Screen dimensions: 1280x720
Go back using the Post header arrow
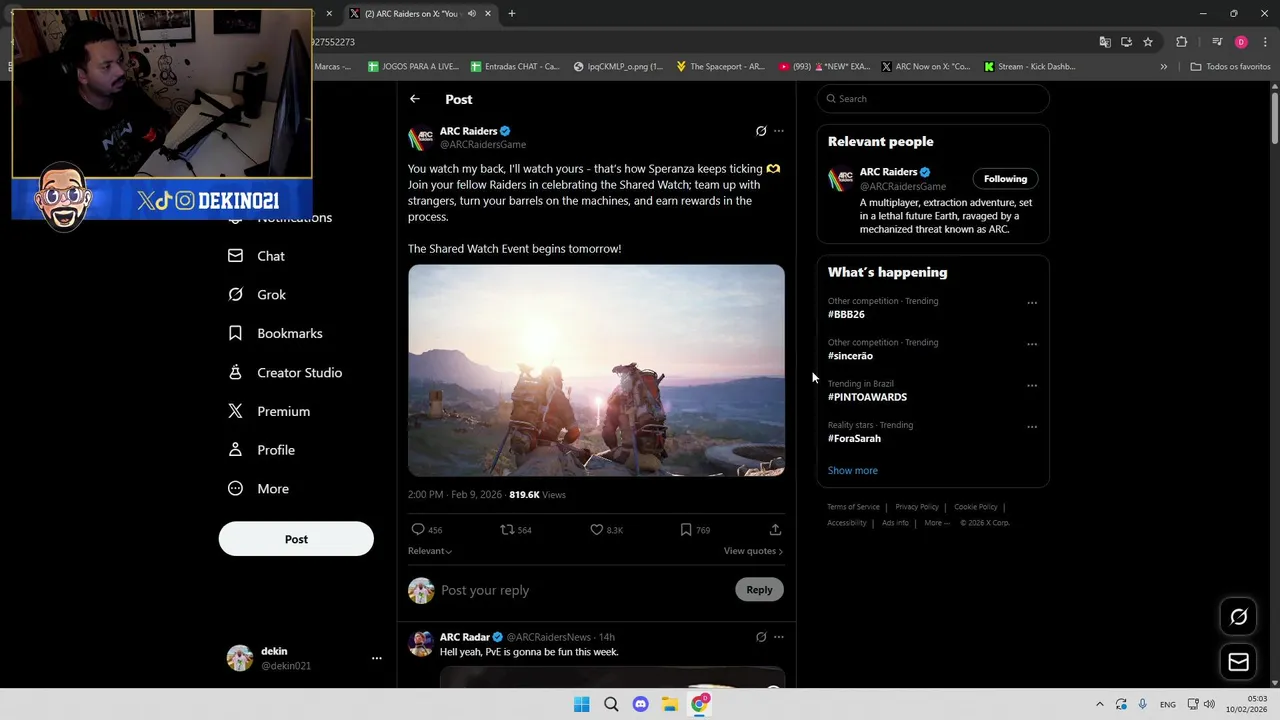(x=415, y=99)
